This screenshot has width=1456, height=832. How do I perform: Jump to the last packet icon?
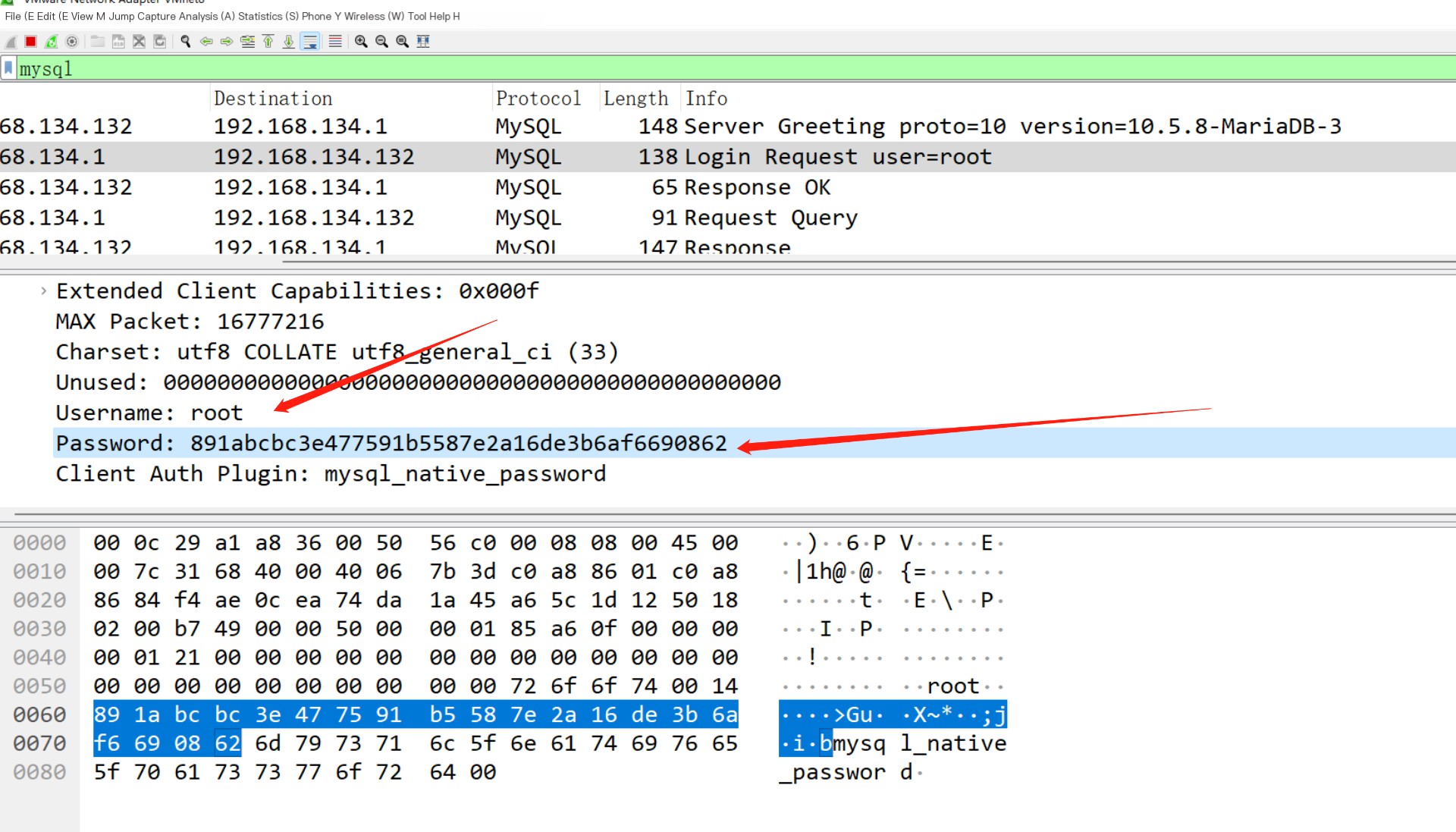pos(289,42)
